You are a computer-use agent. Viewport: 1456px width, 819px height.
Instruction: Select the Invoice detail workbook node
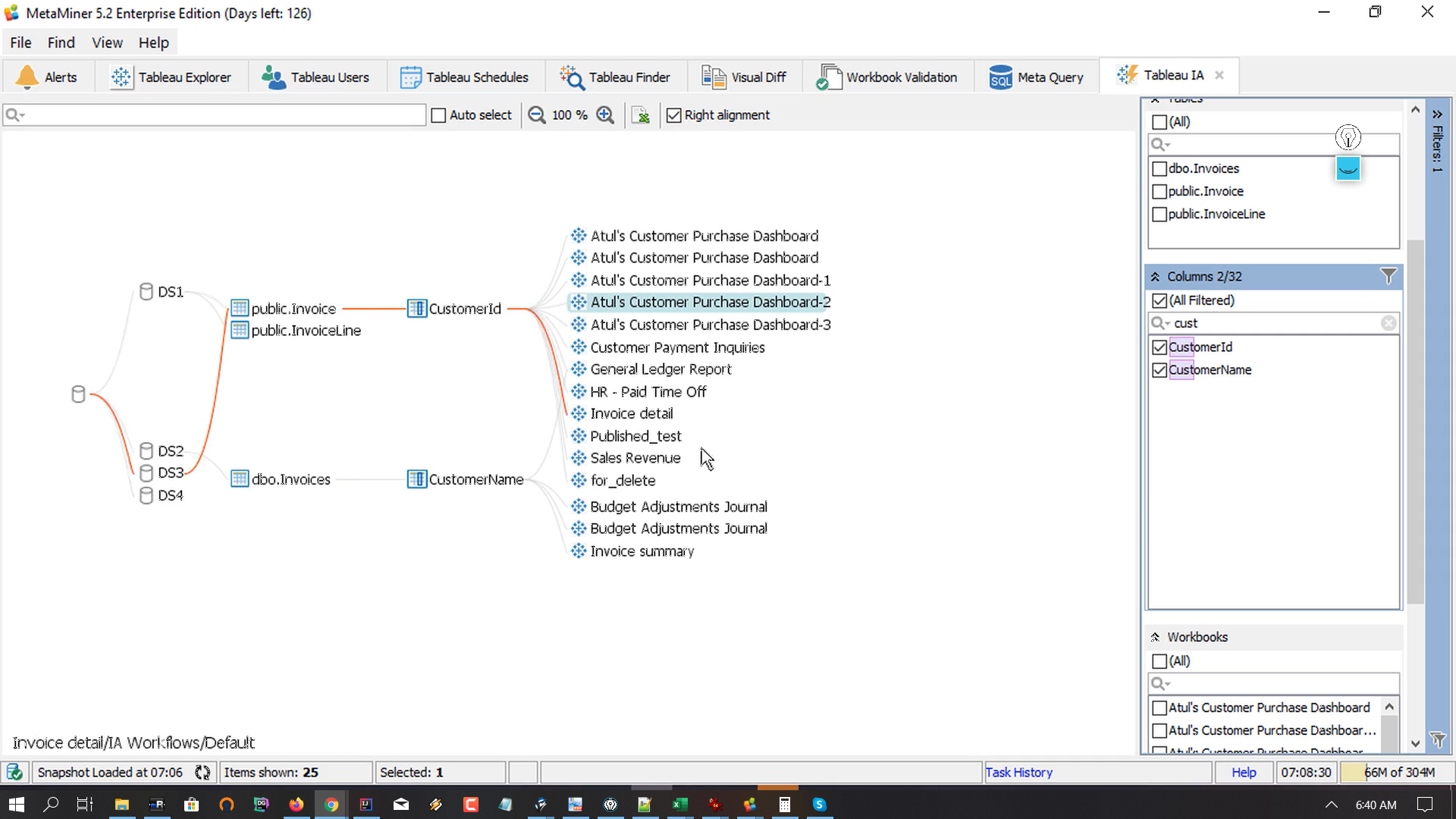click(x=623, y=414)
